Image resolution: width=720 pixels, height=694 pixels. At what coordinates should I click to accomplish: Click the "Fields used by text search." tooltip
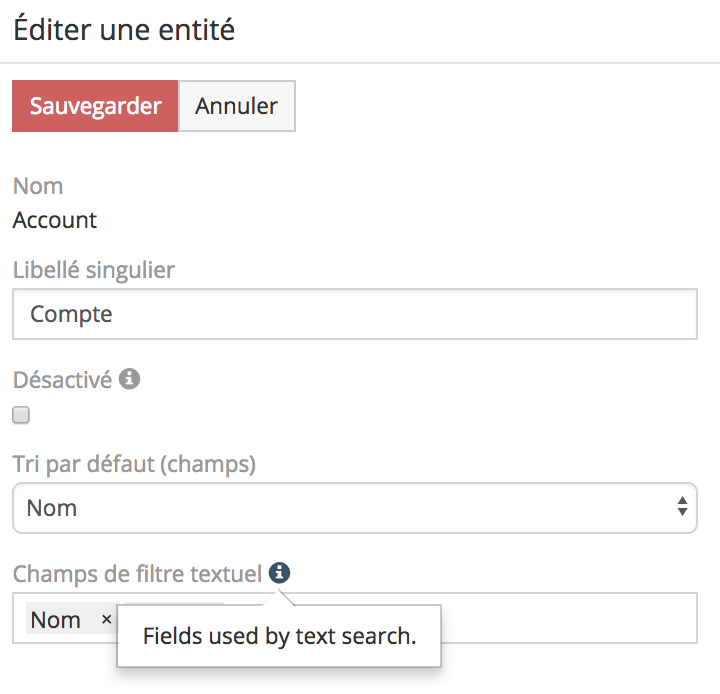(x=279, y=636)
